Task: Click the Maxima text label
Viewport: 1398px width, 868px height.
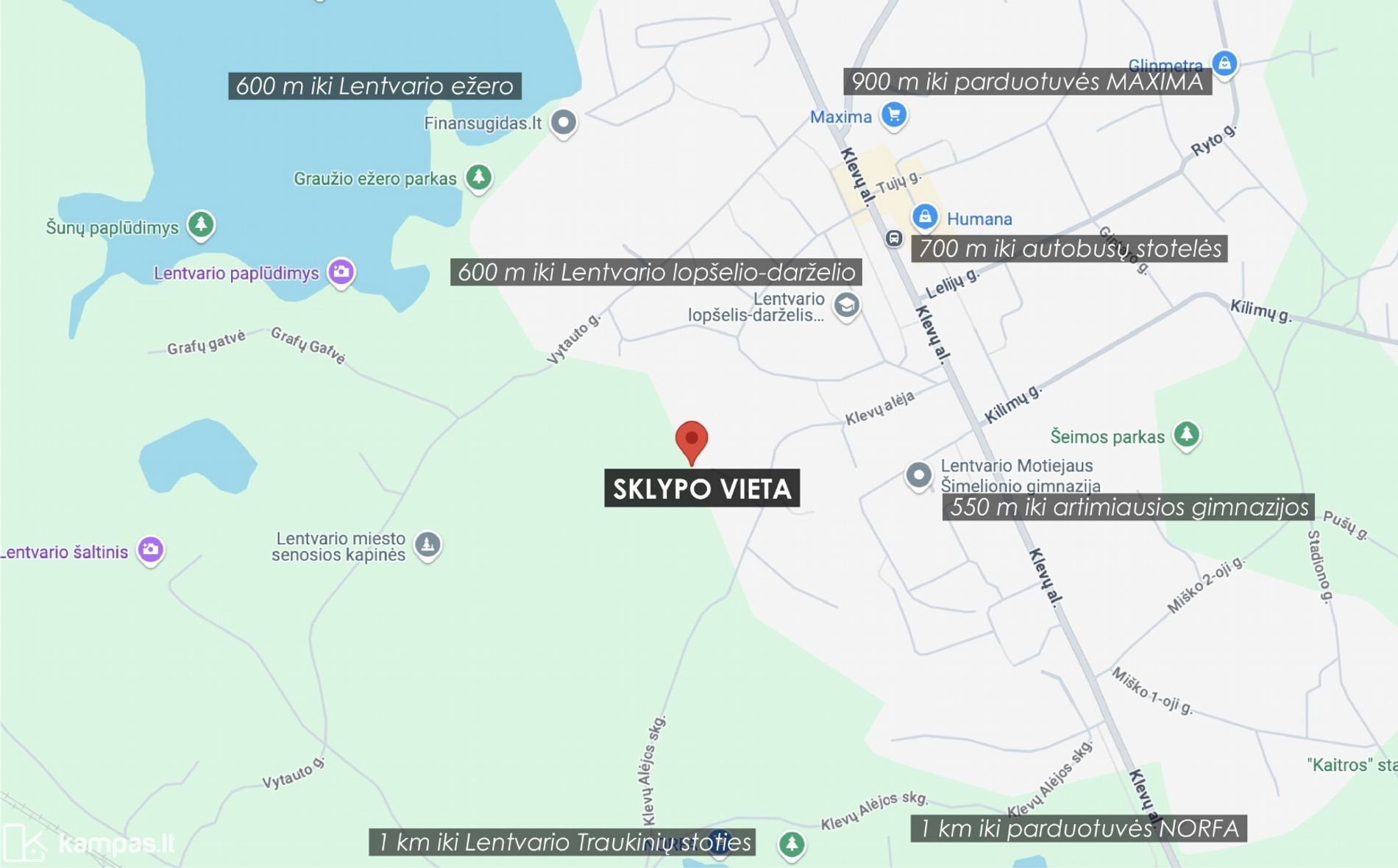Action: (840, 117)
